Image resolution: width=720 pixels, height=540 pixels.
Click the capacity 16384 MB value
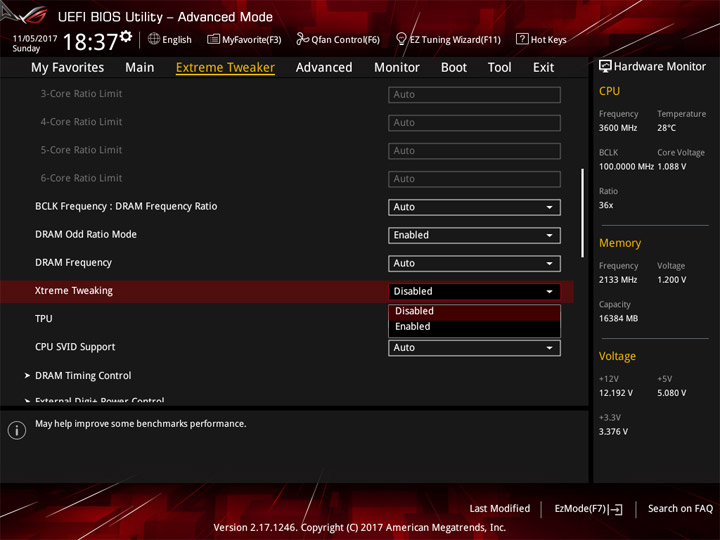619,318
